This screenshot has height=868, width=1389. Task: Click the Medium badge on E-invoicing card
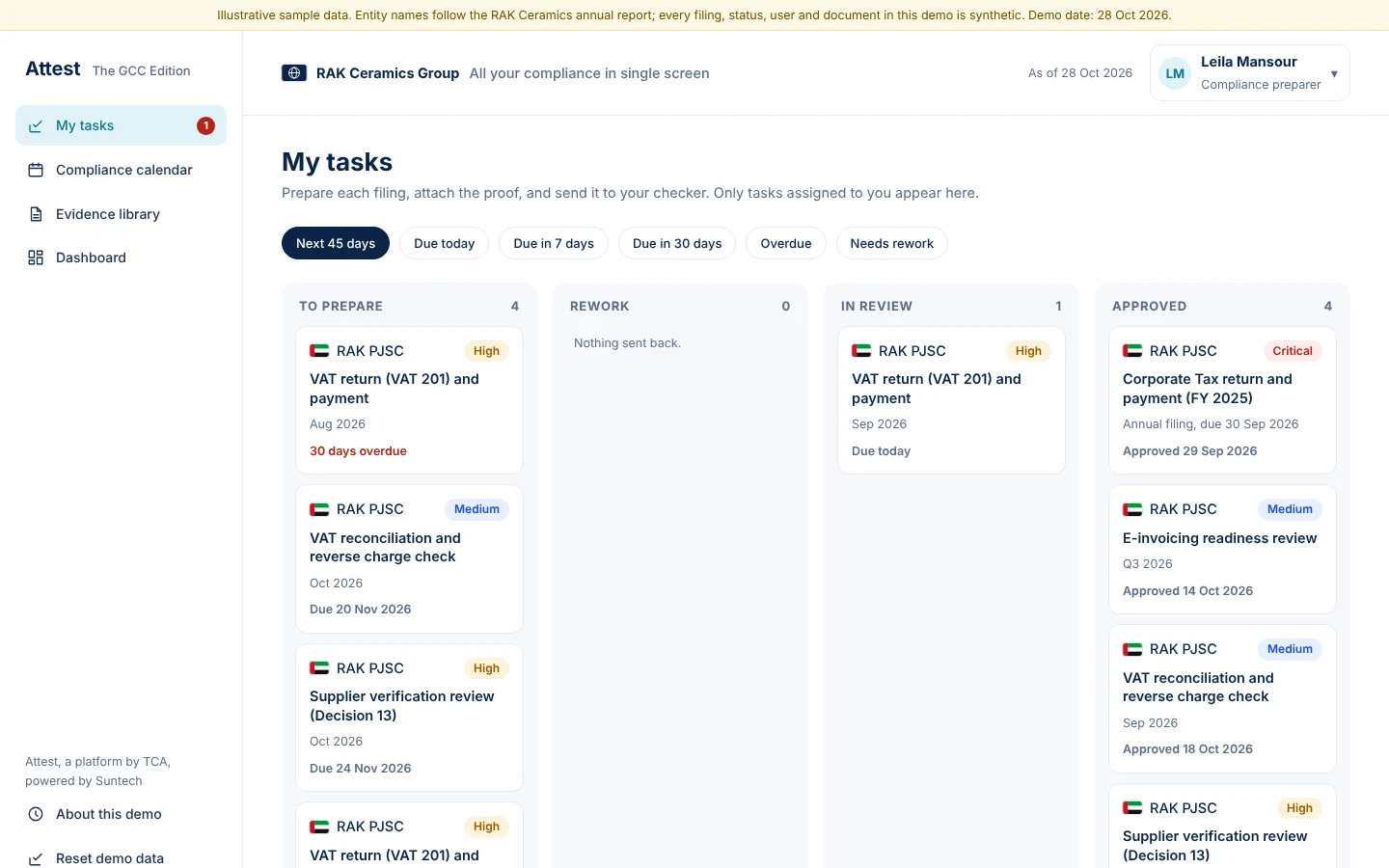1290,509
